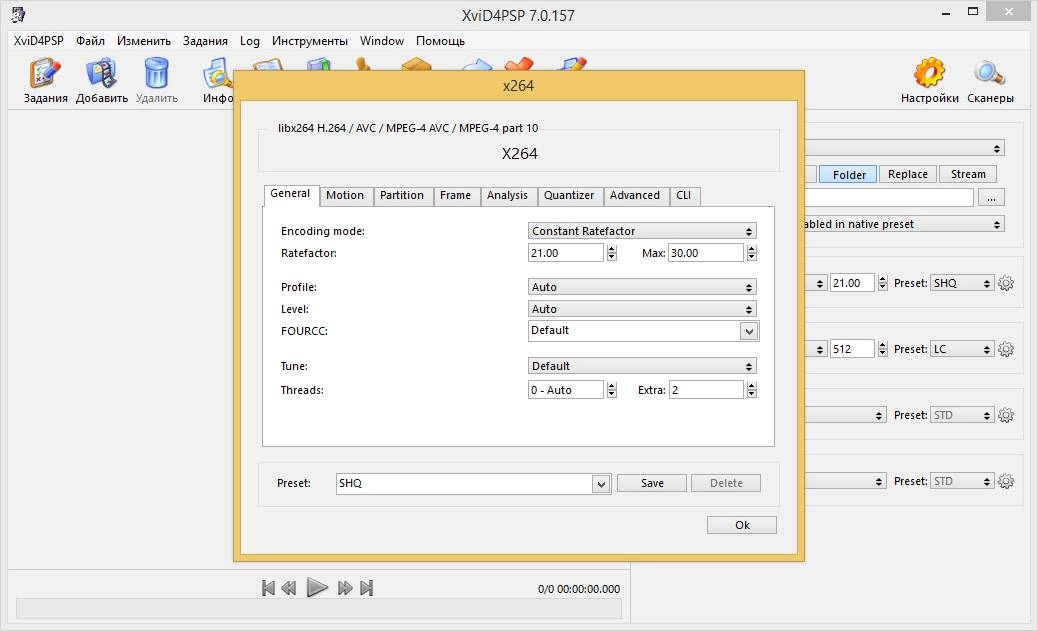Screen dimensions: 1038x631
Task: Open the Level dropdown
Action: [642, 309]
